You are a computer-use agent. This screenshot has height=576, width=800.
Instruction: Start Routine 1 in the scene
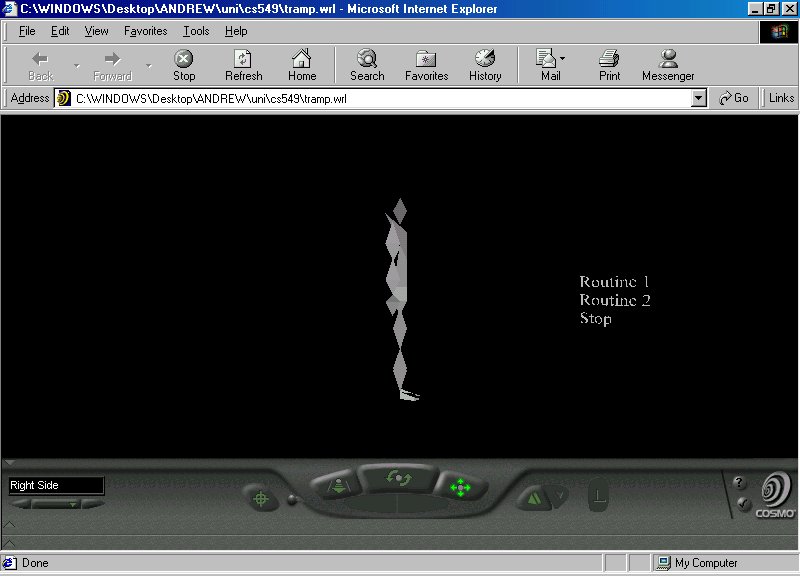(614, 282)
